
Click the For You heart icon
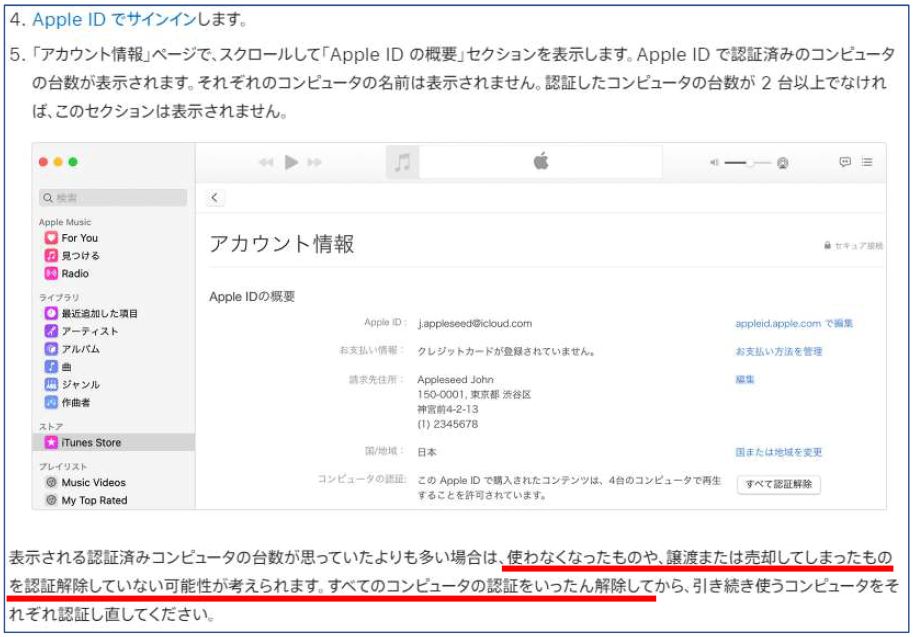[51, 238]
